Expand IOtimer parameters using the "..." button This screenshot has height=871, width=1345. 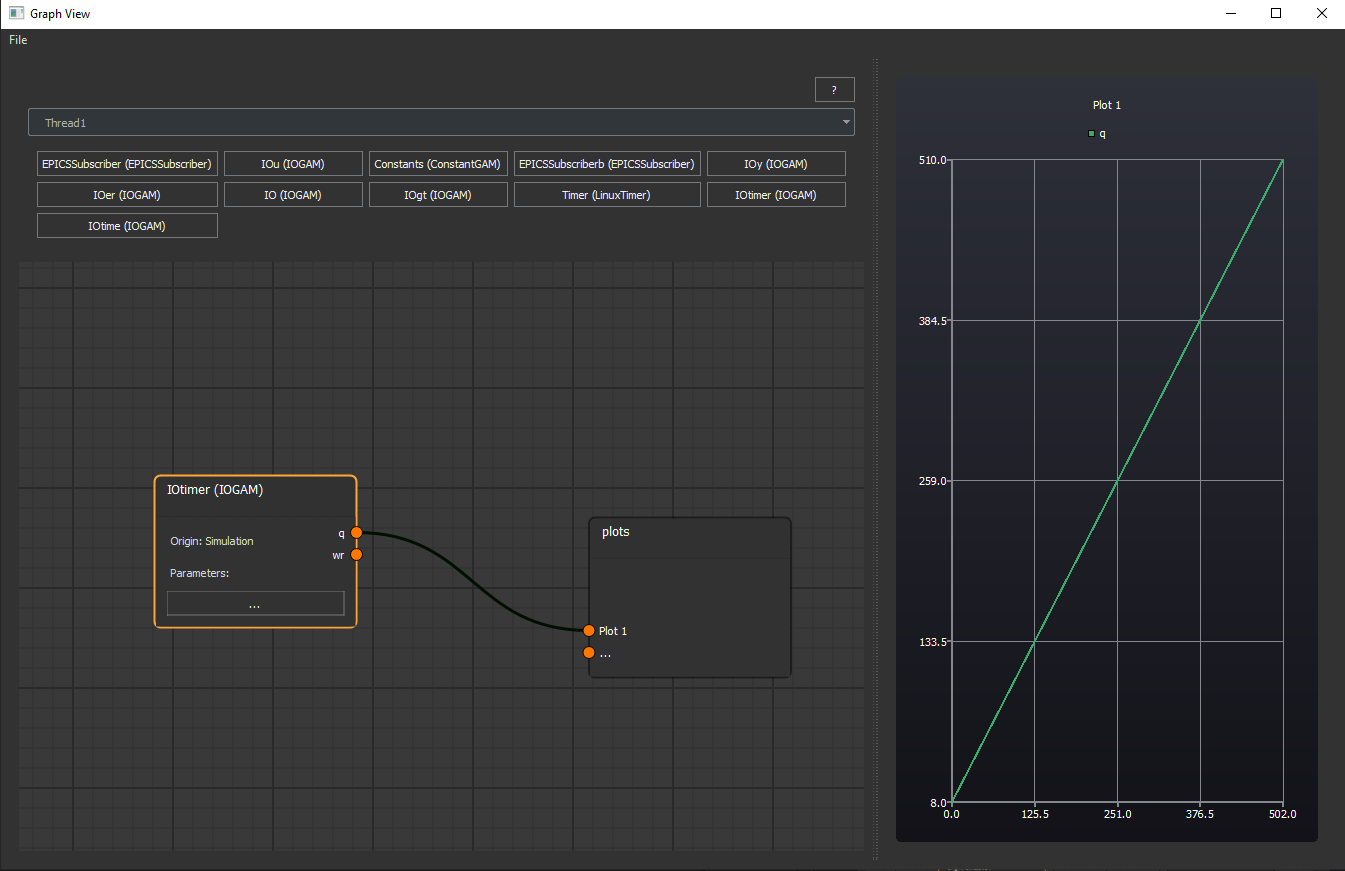point(255,602)
